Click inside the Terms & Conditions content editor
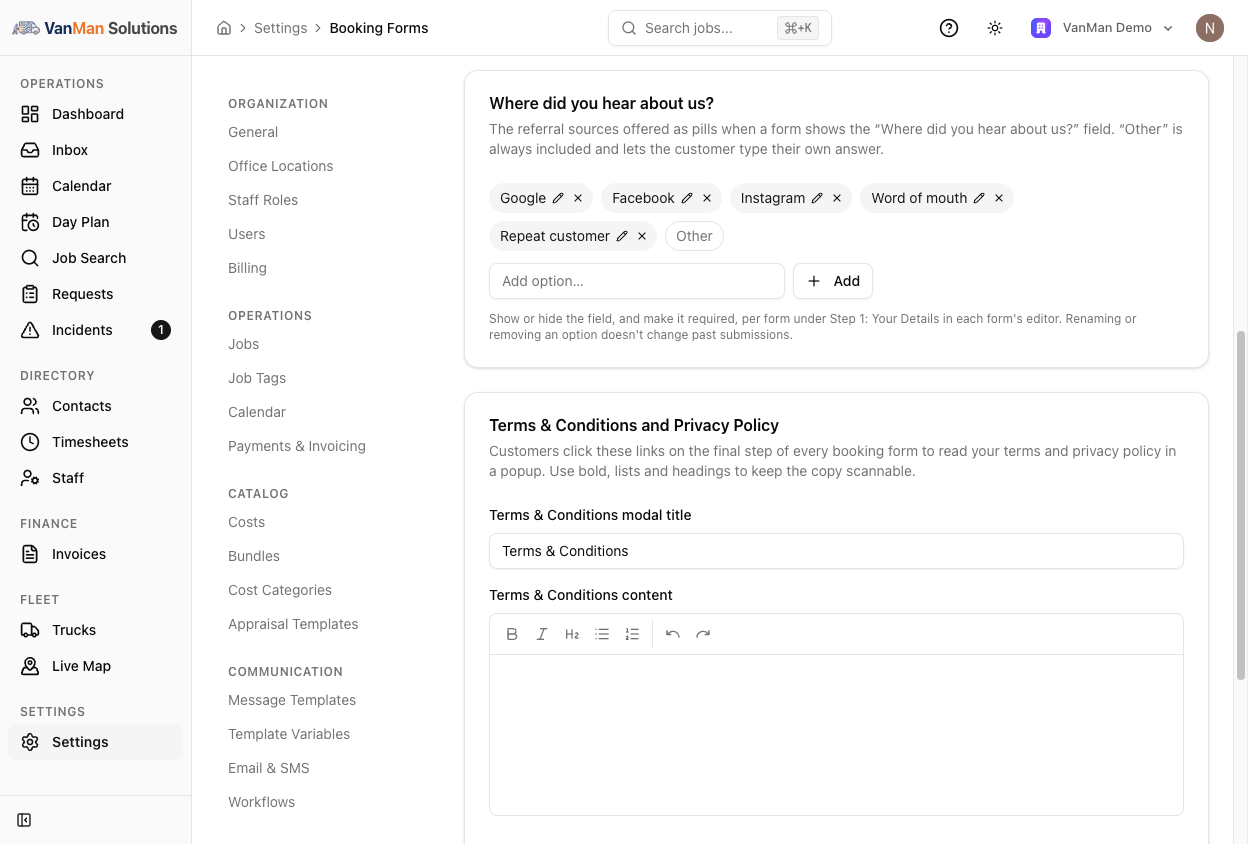Viewport: 1248px width, 844px height. coord(836,734)
